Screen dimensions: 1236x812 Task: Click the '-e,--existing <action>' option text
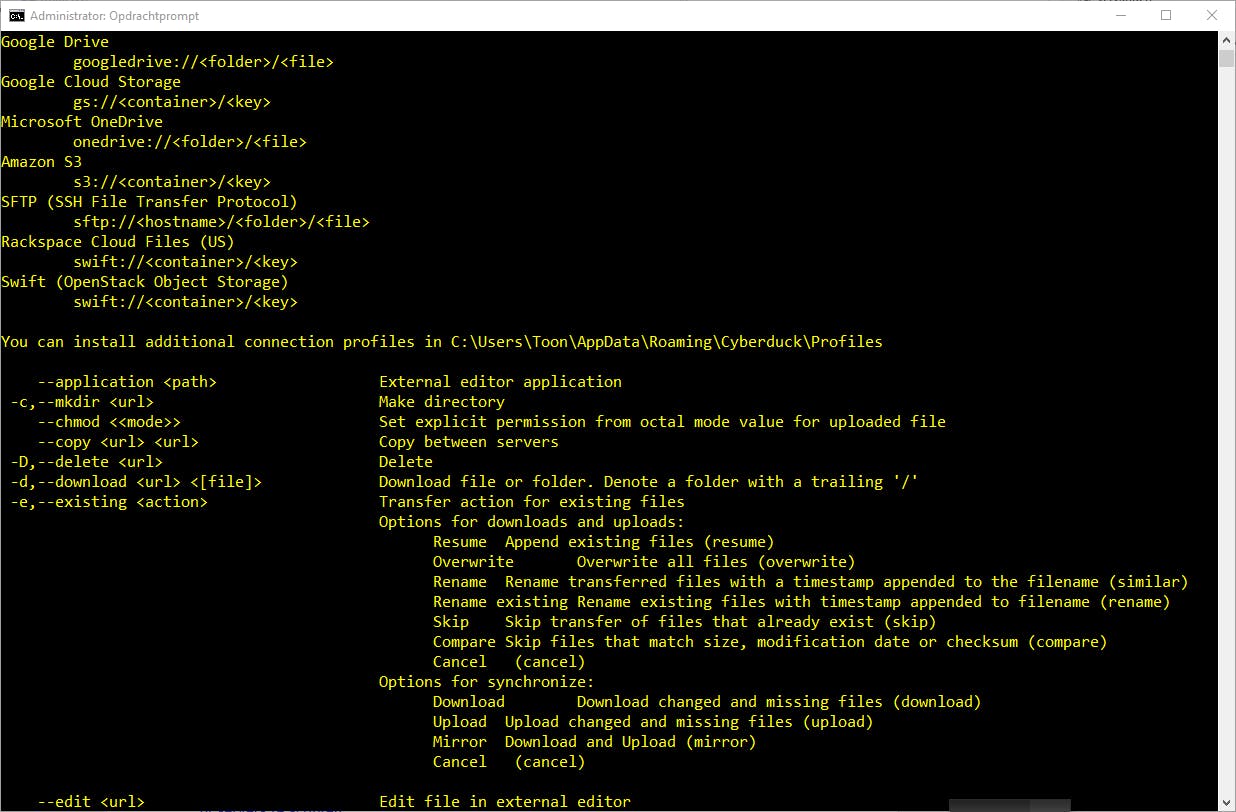[x=110, y=502]
